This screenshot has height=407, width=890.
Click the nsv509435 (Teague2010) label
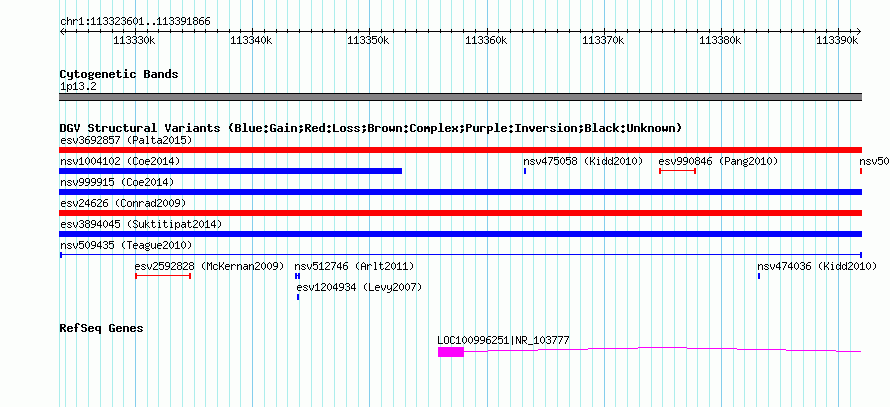(126, 245)
